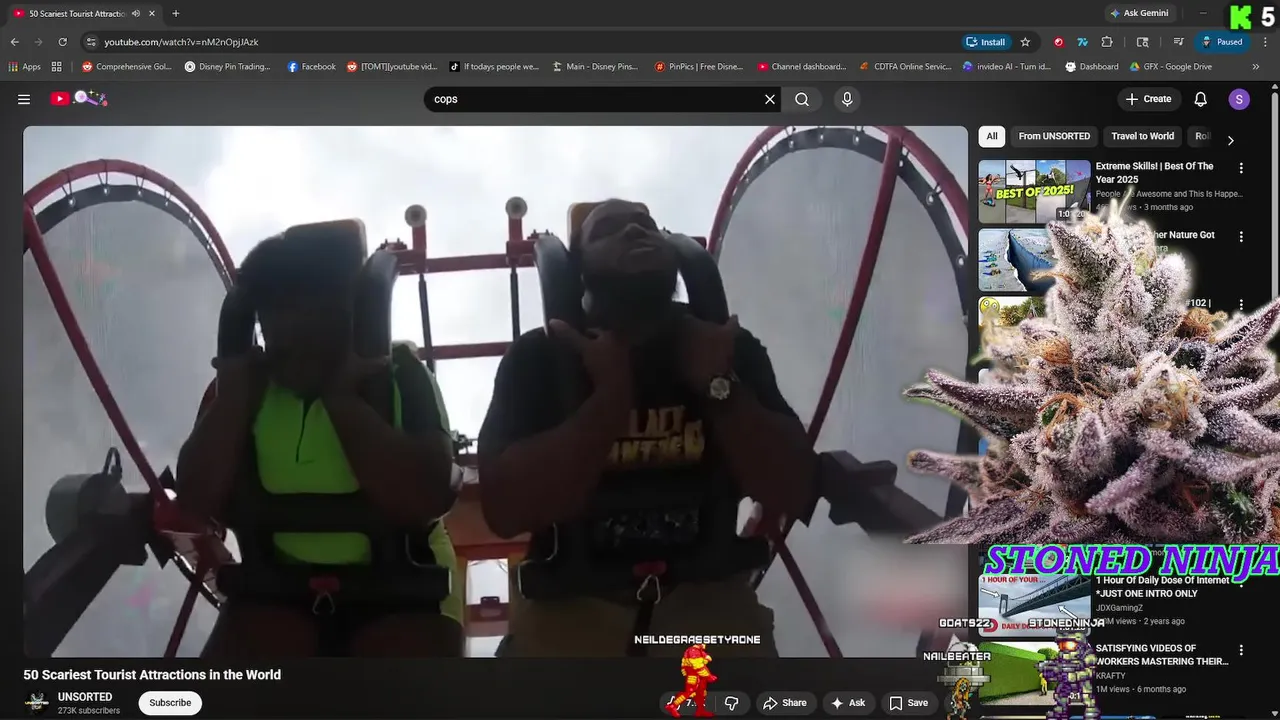Open '1 Hour Of Daily Dose Of Internet' title
This screenshot has height=720, width=1280.
coord(1162,587)
